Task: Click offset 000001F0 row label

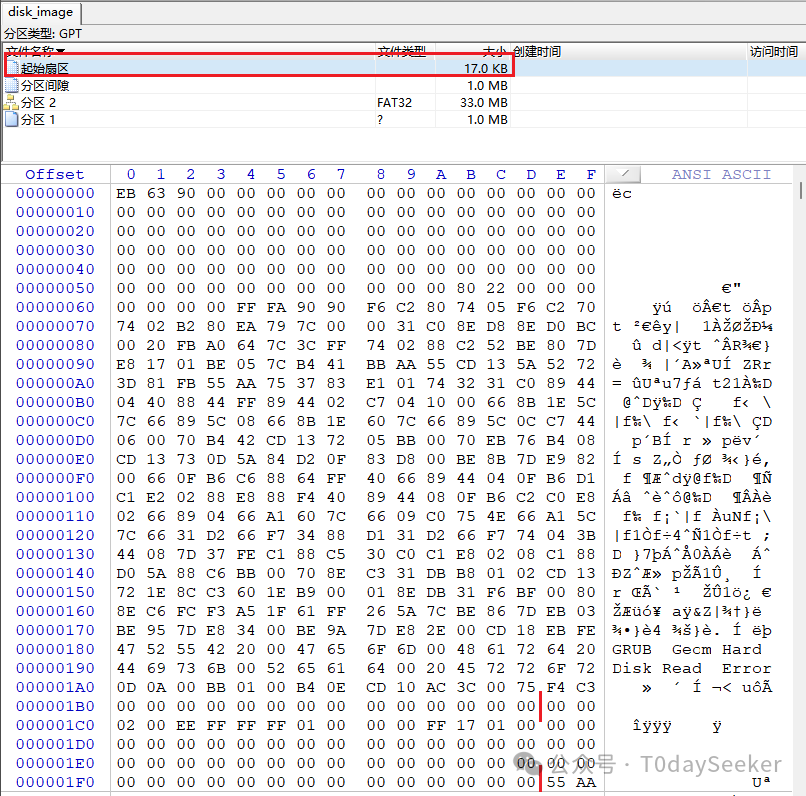Action: tap(55, 783)
